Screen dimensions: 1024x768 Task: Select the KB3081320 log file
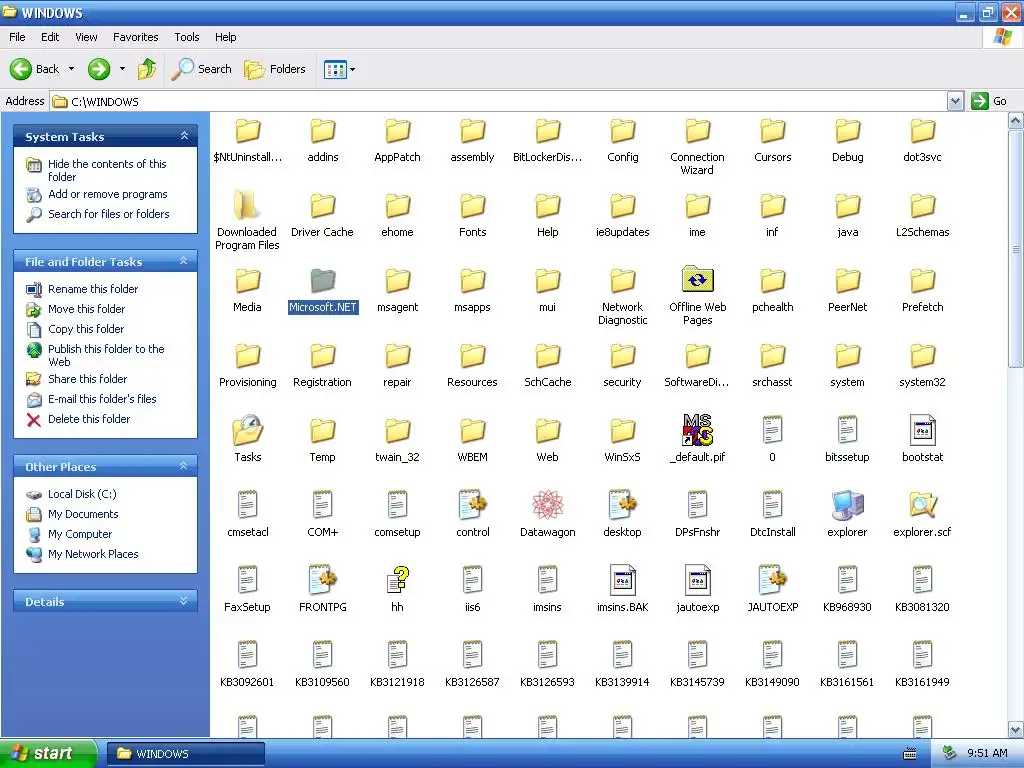(x=922, y=590)
